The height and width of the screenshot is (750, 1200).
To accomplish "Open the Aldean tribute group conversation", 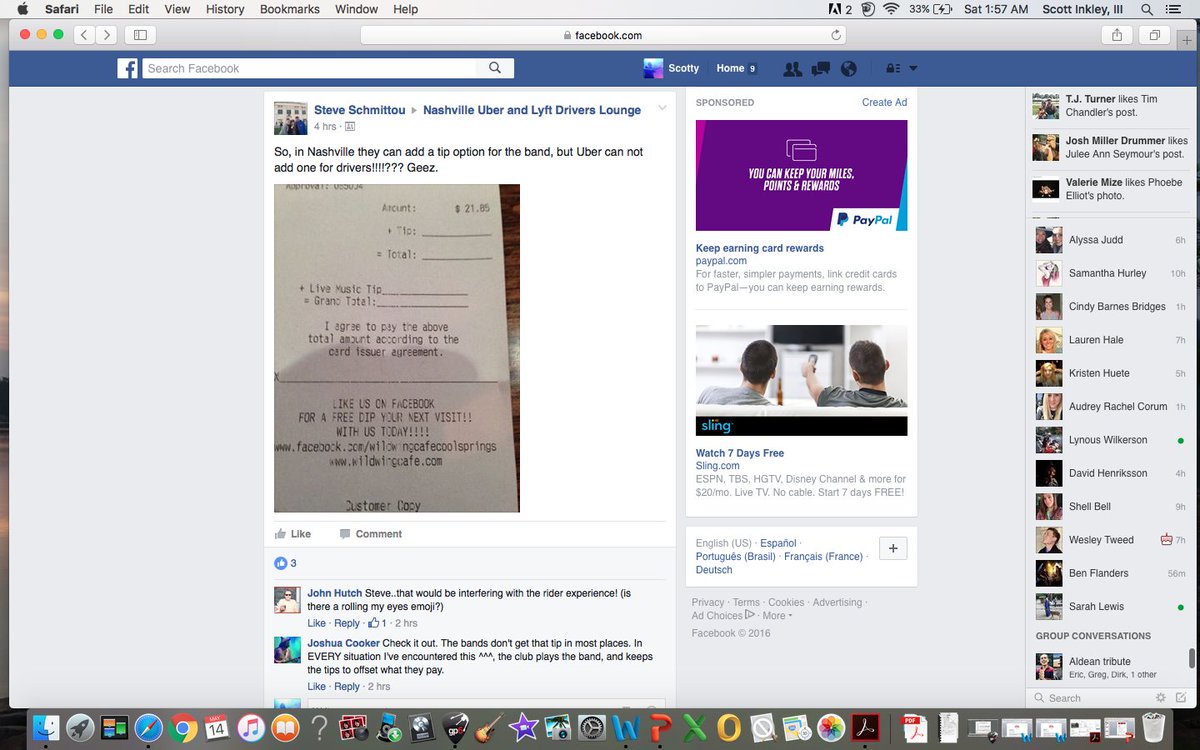I will [x=1110, y=667].
